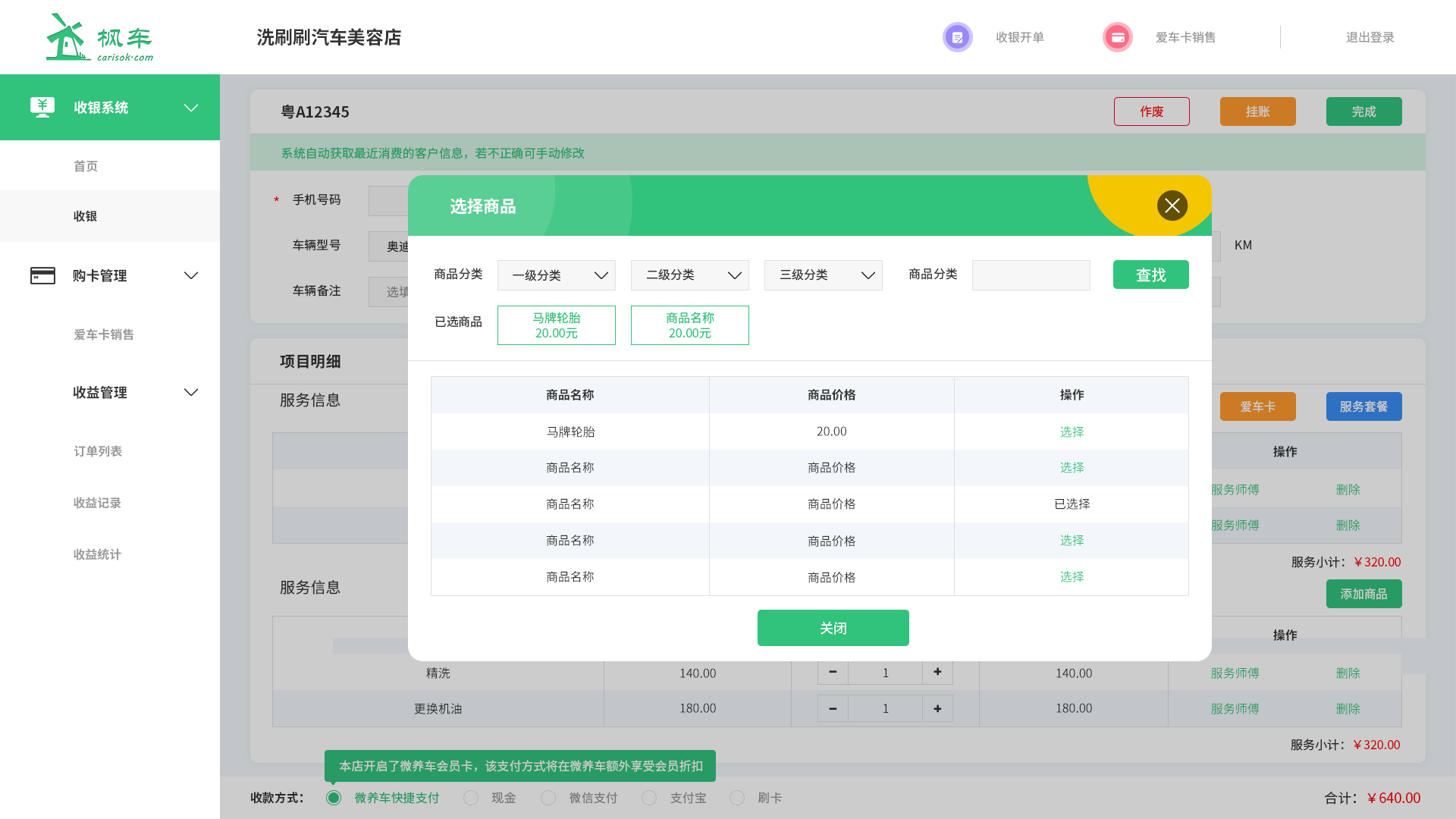The height and width of the screenshot is (819, 1456).
Task: Click the 查找 search button
Action: click(x=1151, y=275)
